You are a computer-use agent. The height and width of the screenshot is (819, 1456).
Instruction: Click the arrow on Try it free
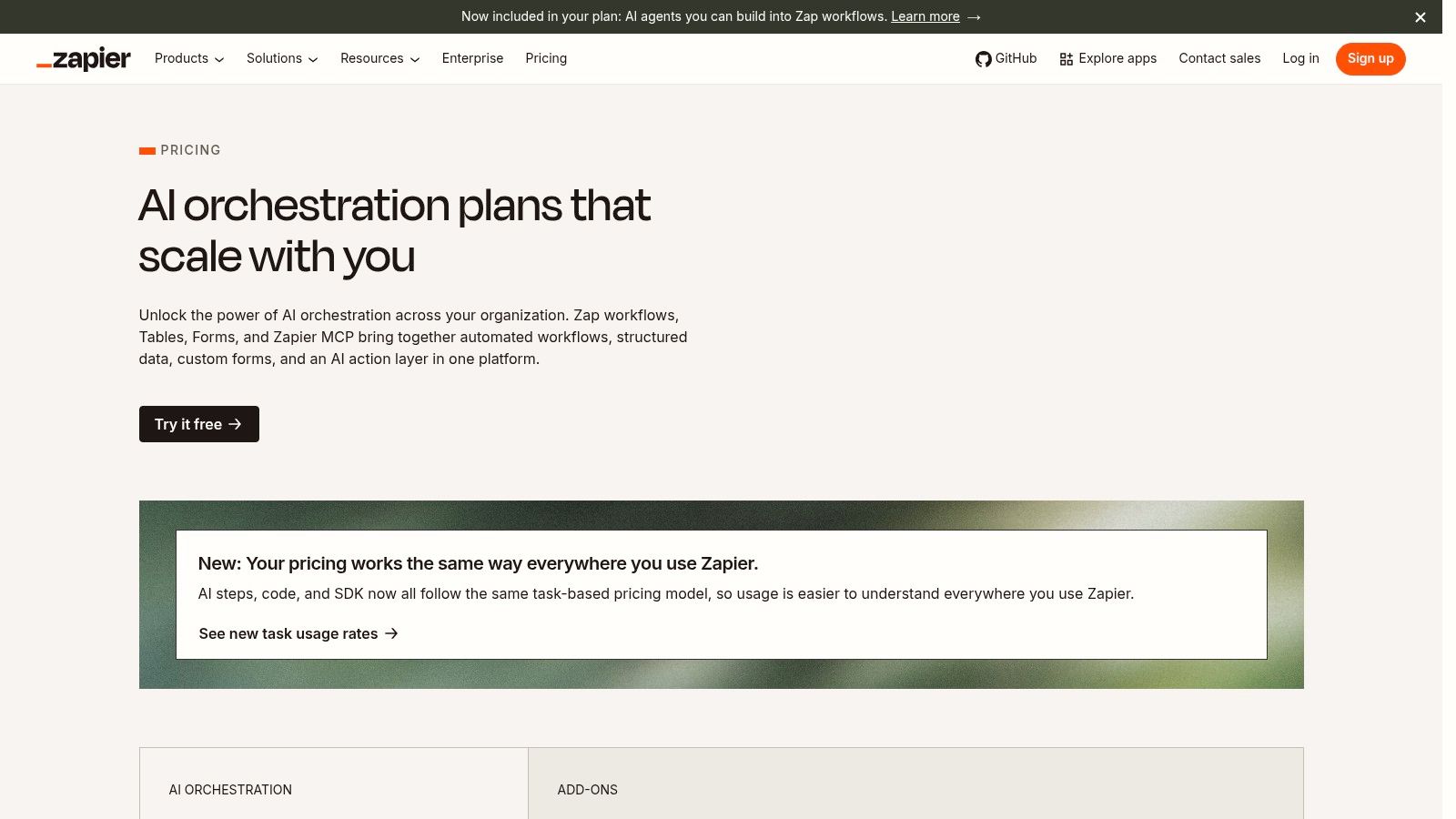point(235,424)
